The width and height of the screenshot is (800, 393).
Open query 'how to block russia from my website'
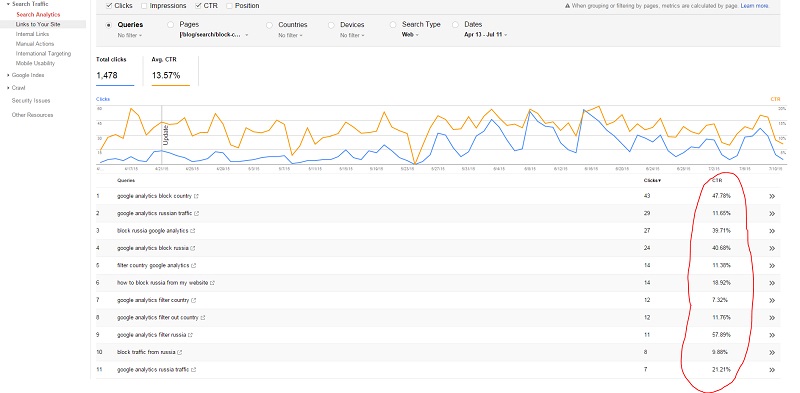coord(163,283)
